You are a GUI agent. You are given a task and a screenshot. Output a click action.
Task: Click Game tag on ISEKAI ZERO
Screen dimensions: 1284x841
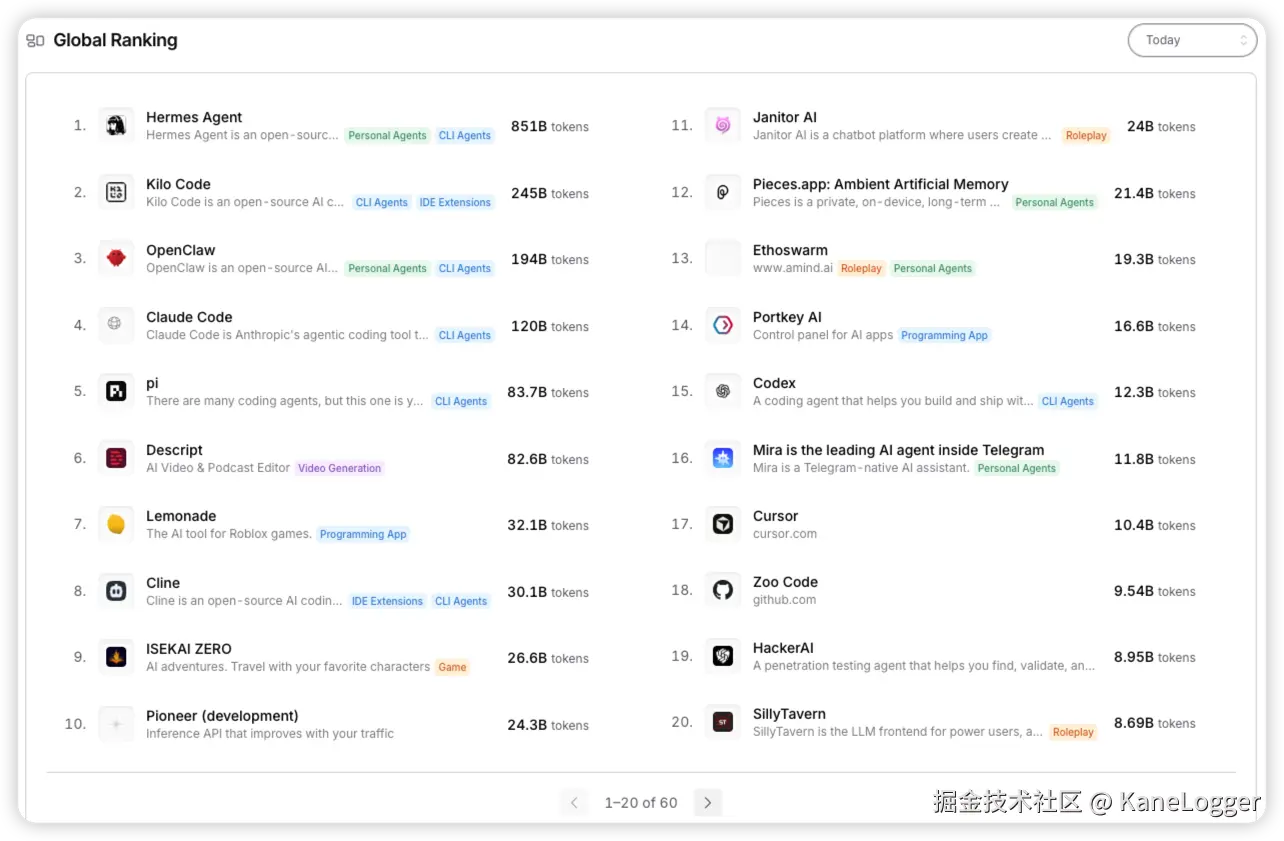pyautogui.click(x=452, y=667)
